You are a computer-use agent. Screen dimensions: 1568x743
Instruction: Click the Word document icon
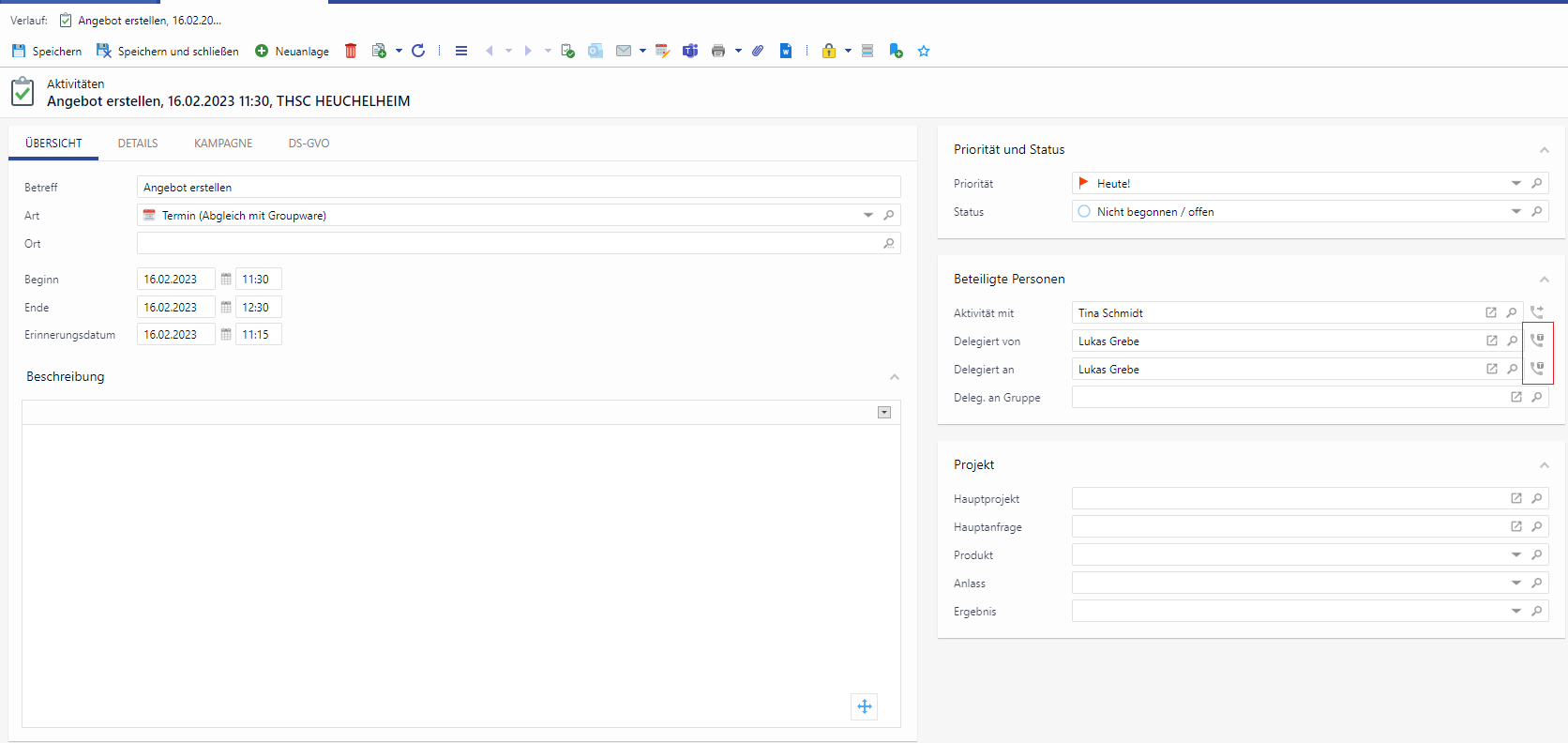[x=786, y=51]
